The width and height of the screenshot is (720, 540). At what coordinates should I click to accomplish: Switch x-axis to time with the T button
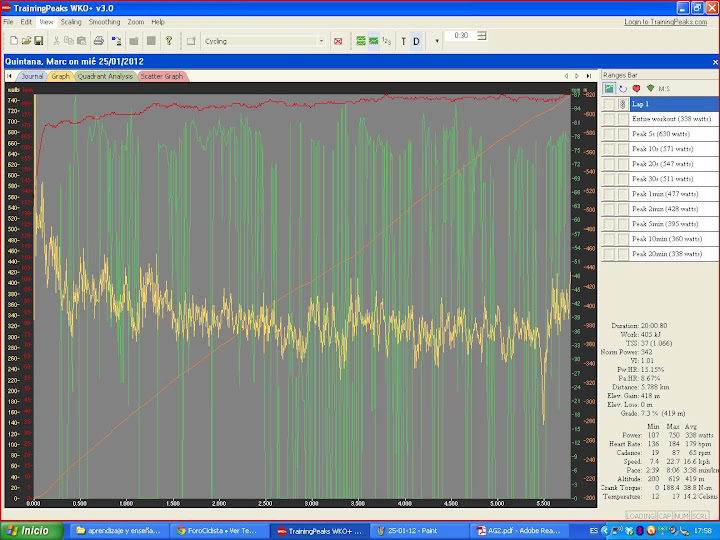coord(404,41)
